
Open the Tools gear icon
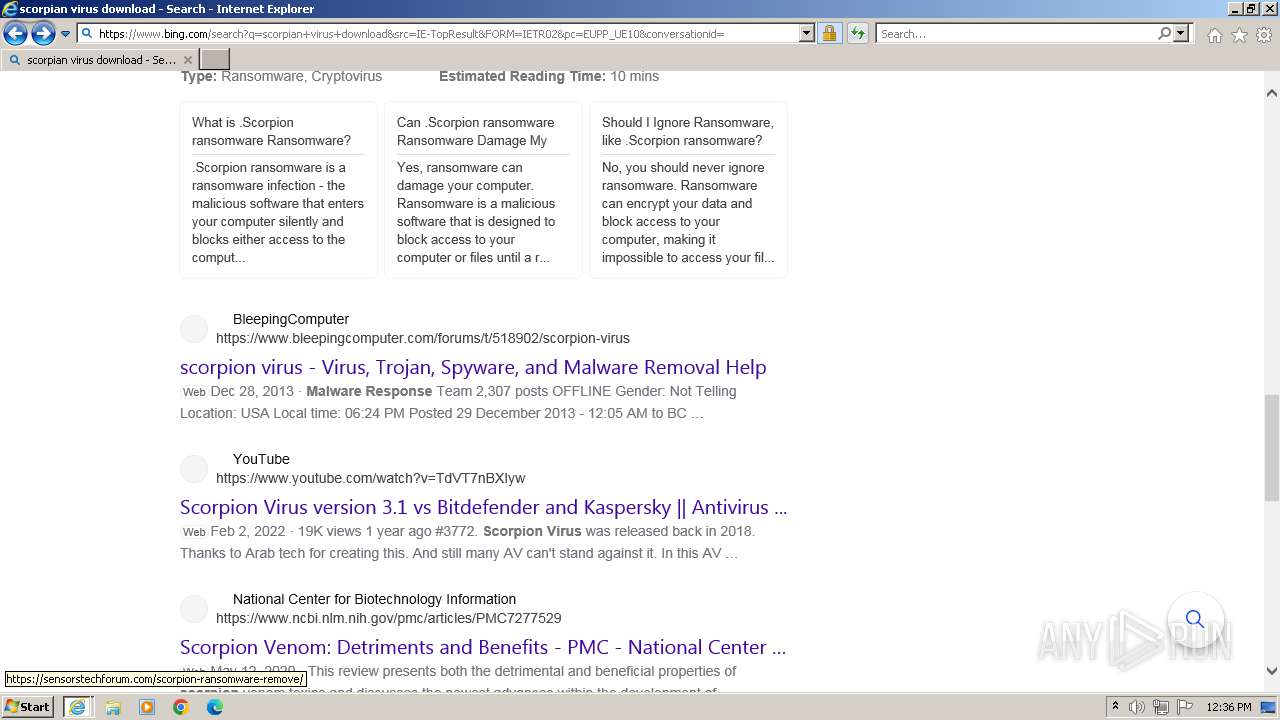click(x=1263, y=35)
